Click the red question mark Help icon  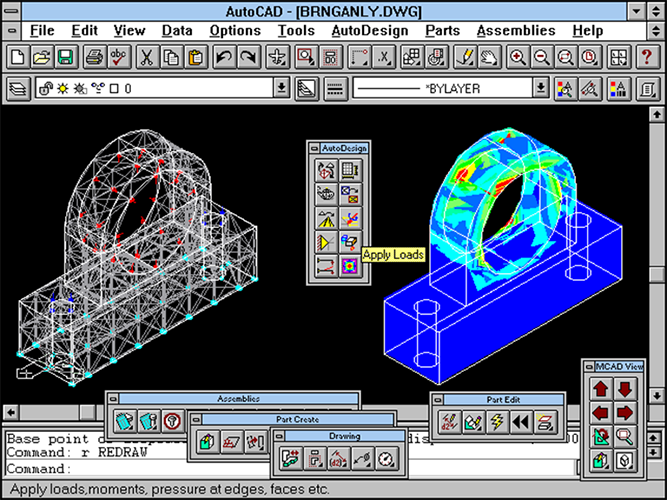[x=647, y=57]
